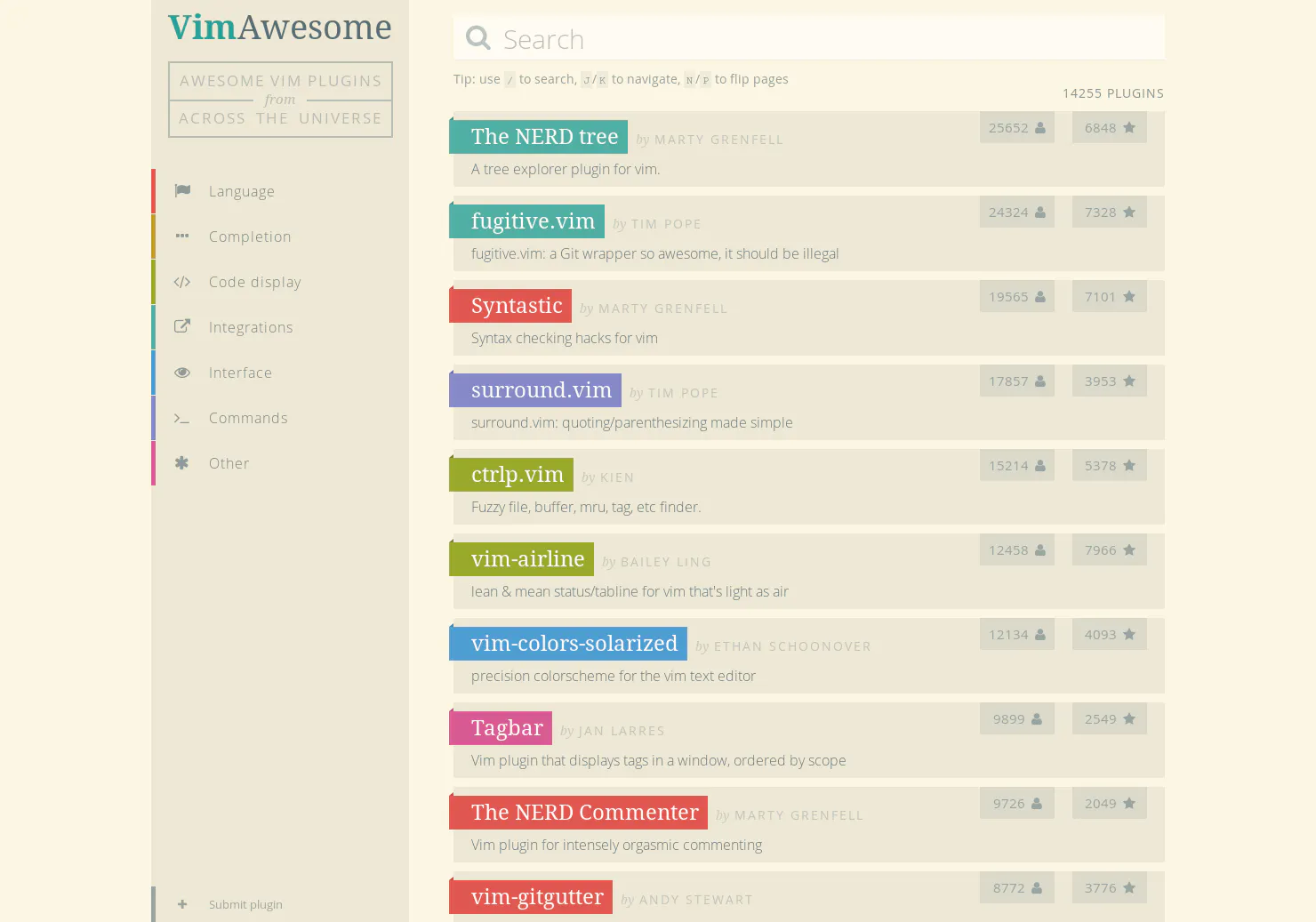Click the star icon on vim-airline row
Image resolution: width=1316 pixels, height=922 pixels.
click(x=1129, y=549)
